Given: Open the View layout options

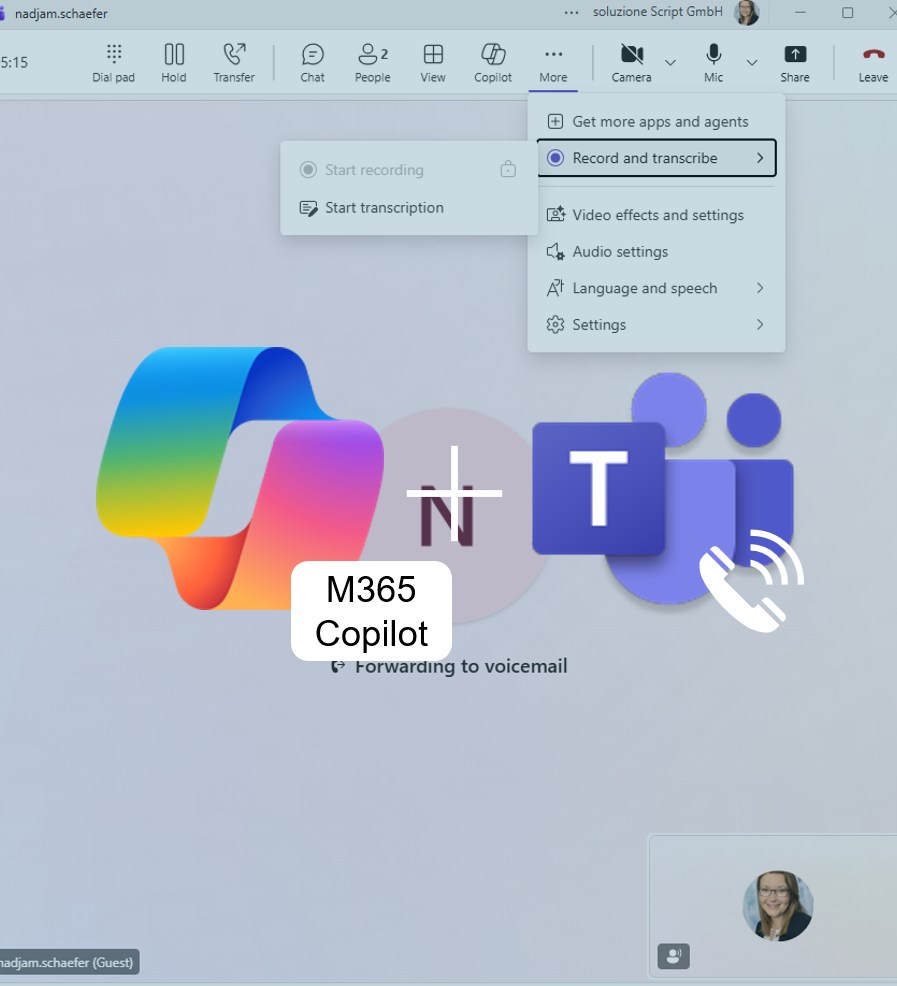Looking at the screenshot, I should pos(433,62).
